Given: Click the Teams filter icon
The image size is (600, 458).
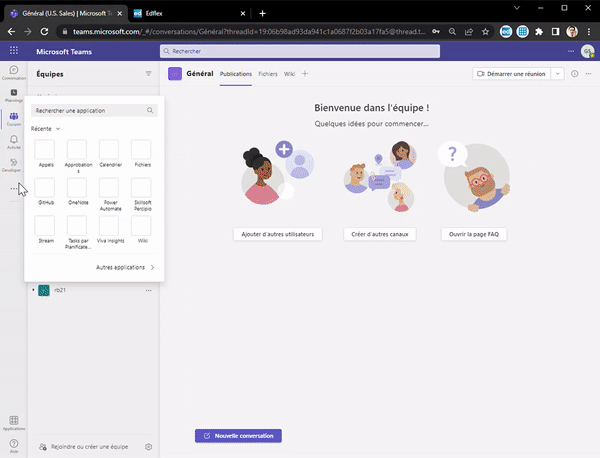Looking at the screenshot, I should (x=148, y=73).
